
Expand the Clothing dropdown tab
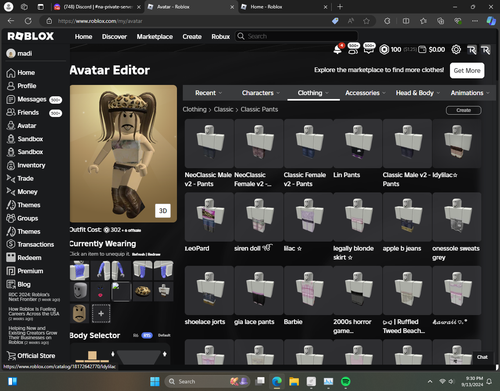[x=313, y=93]
